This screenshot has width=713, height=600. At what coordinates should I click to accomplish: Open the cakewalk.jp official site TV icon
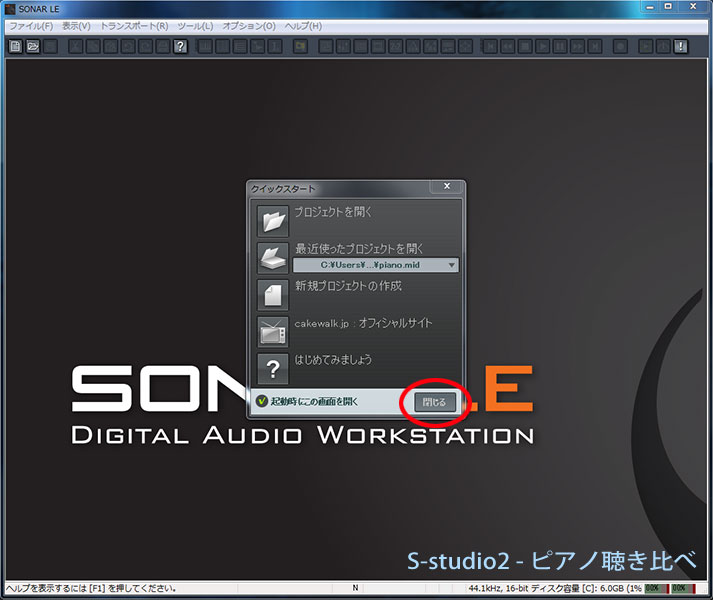273,330
